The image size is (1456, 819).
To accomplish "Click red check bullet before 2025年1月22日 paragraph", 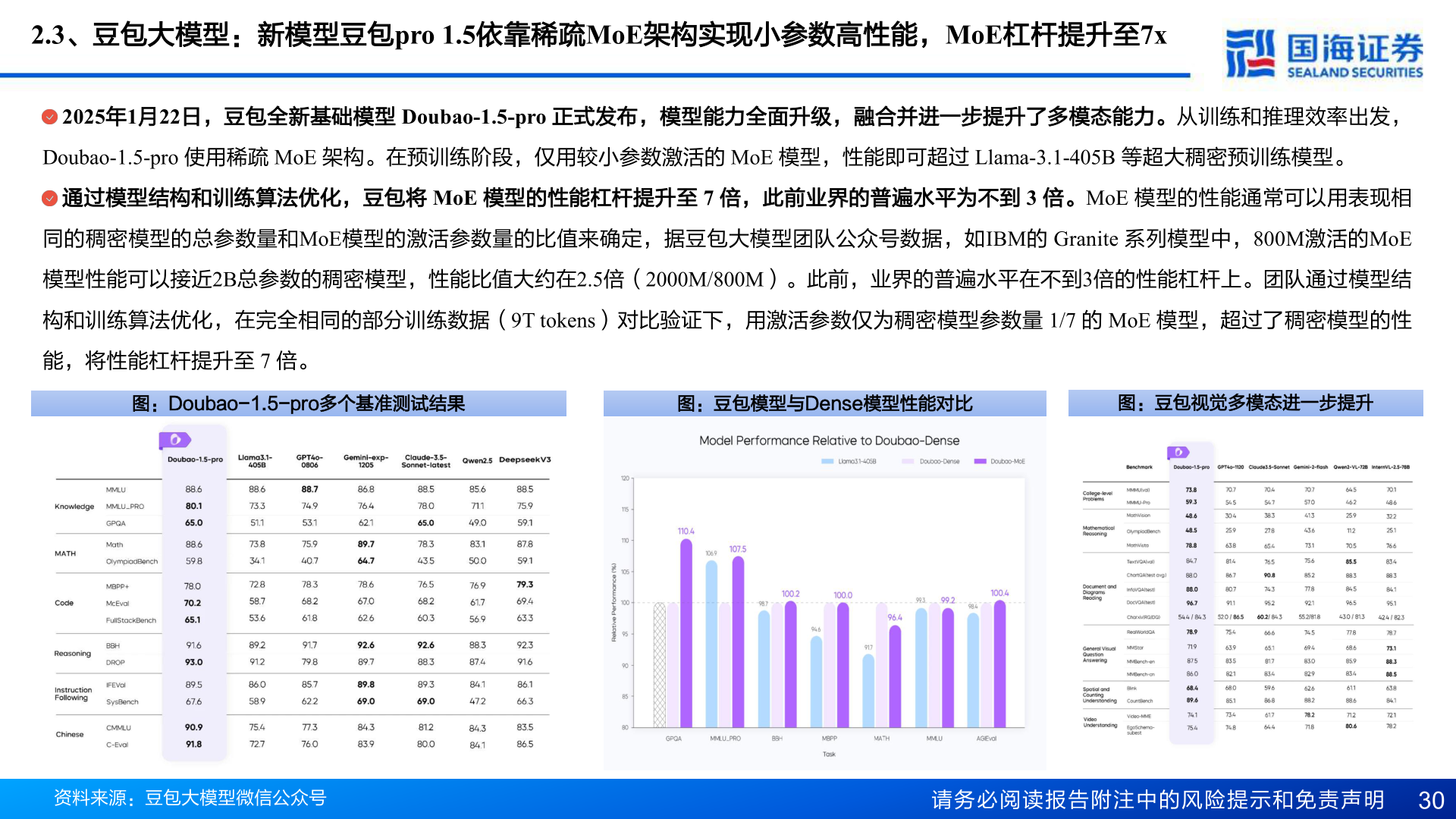I will click(49, 117).
